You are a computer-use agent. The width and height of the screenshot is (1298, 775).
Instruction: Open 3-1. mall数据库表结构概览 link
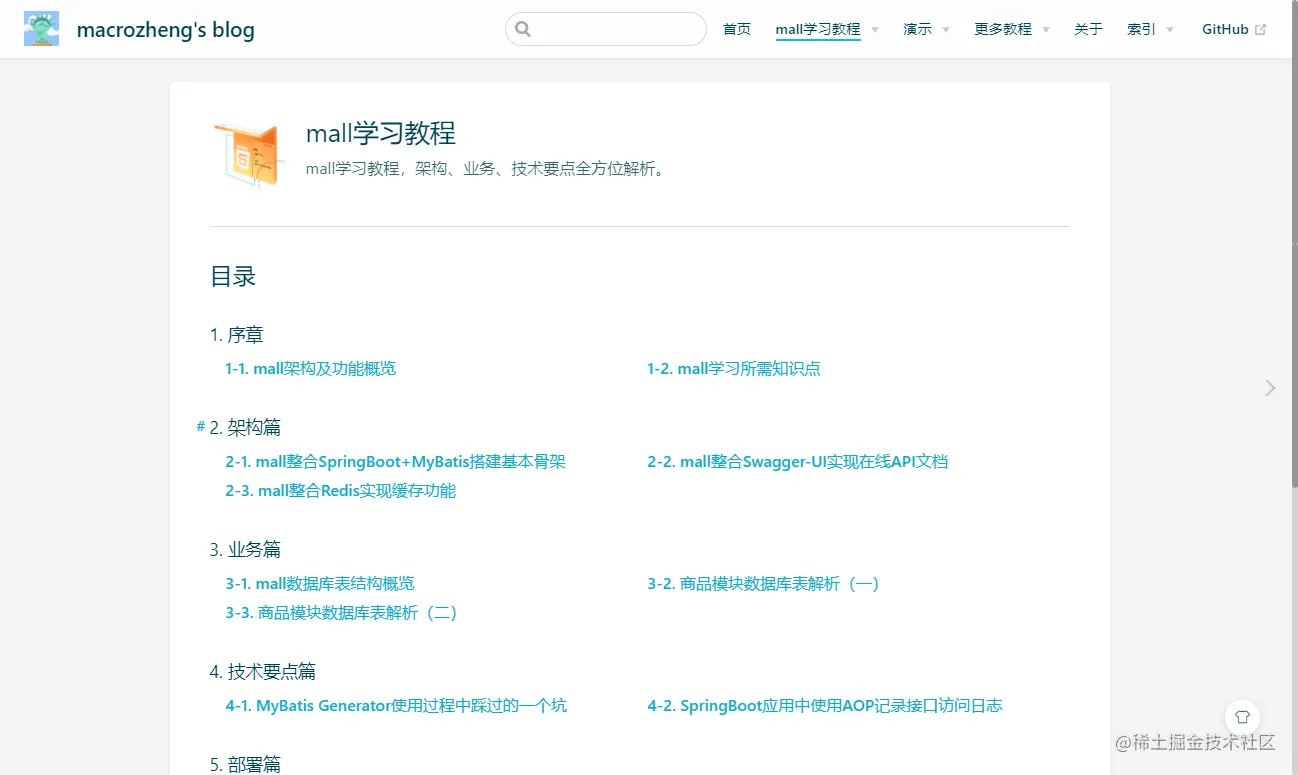click(x=320, y=583)
